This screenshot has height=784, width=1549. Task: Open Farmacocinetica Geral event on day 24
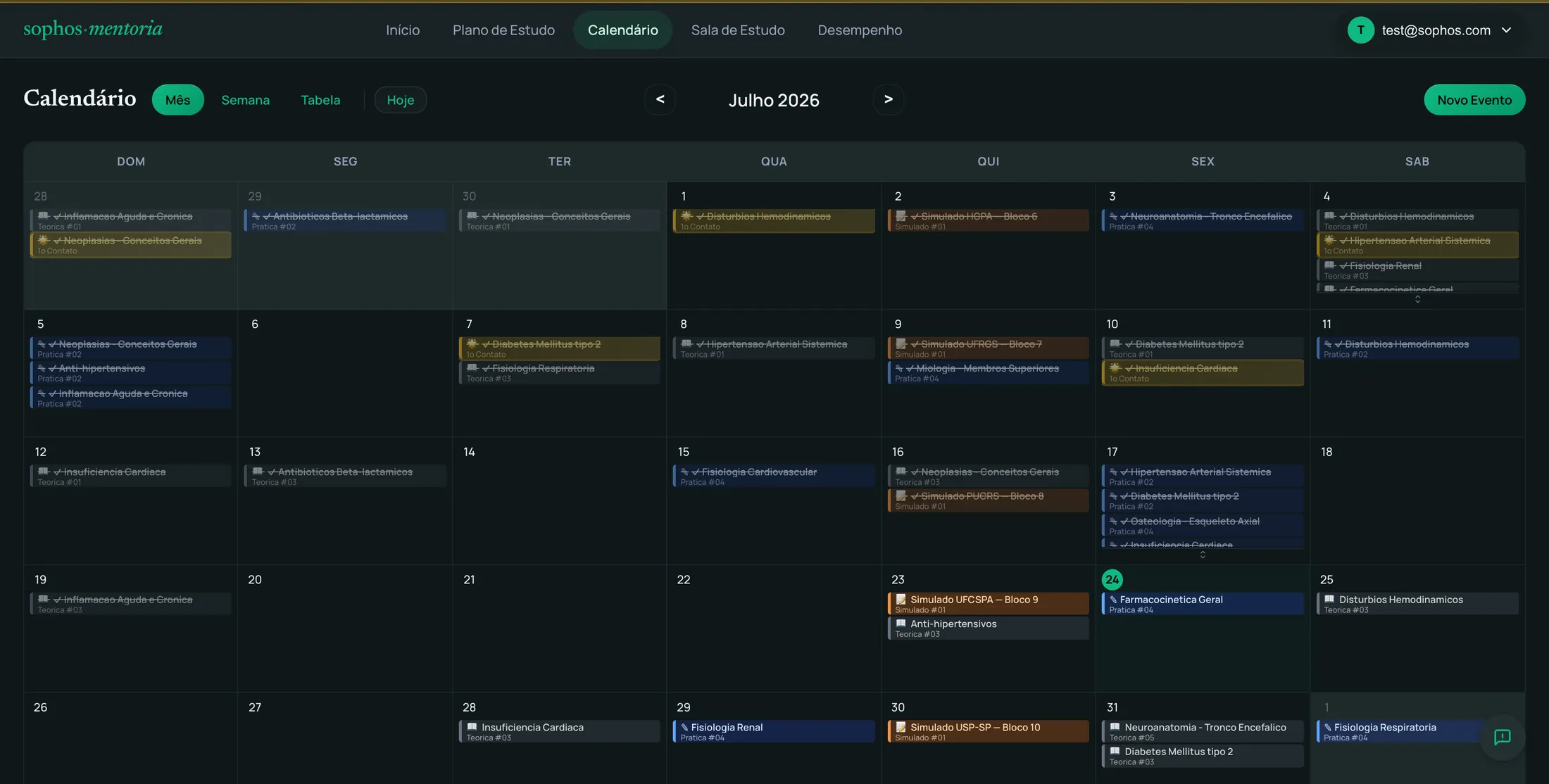point(1203,604)
